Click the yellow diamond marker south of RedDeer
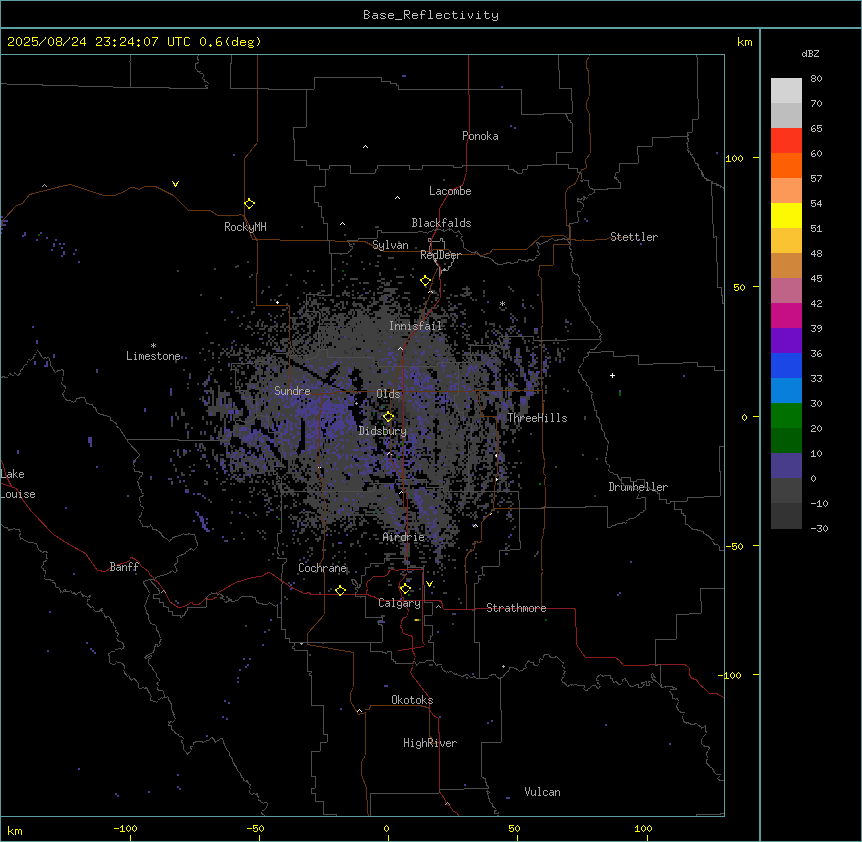862x842 pixels. (x=426, y=281)
